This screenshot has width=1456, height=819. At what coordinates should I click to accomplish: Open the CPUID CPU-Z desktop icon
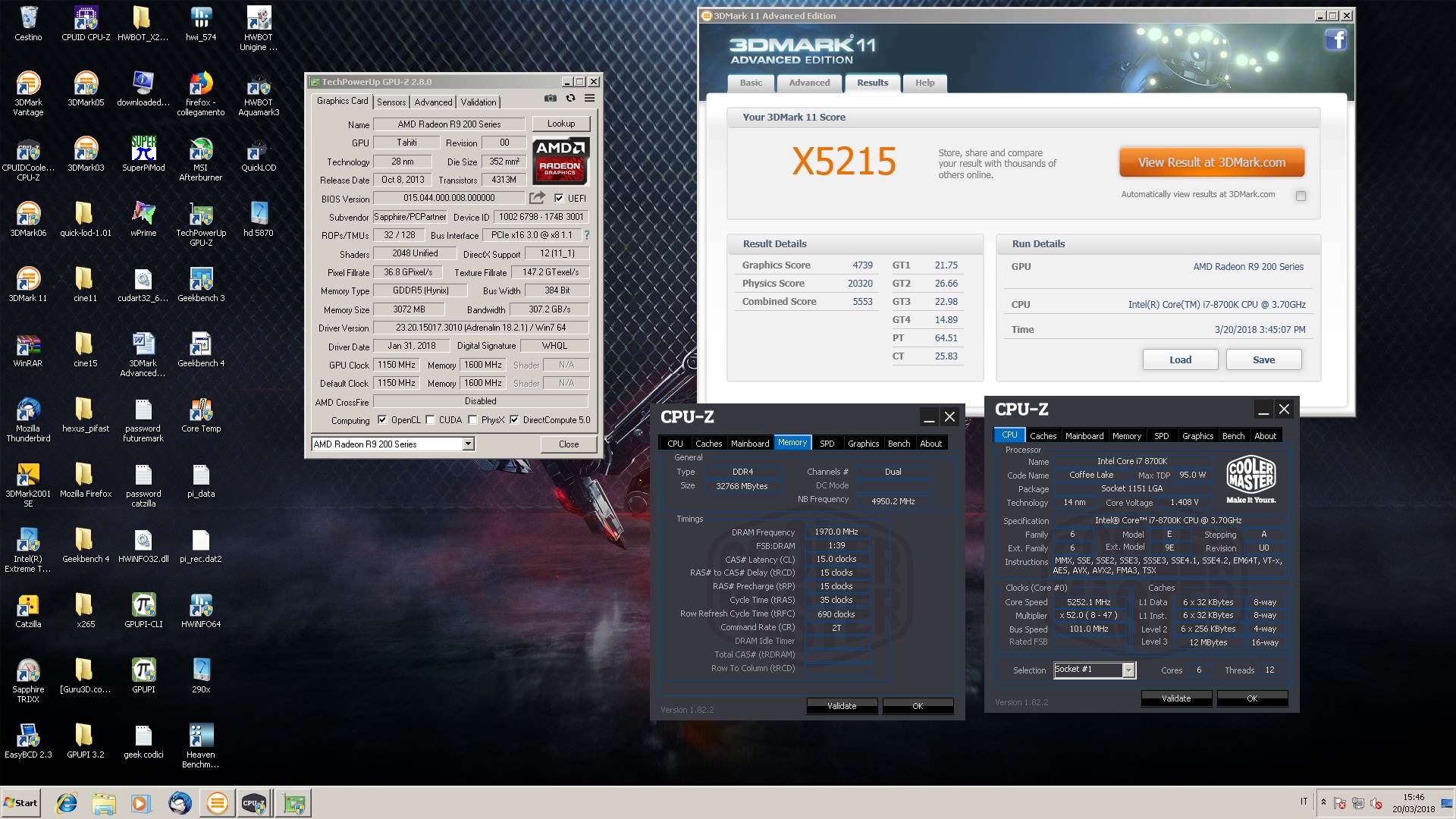(x=86, y=24)
